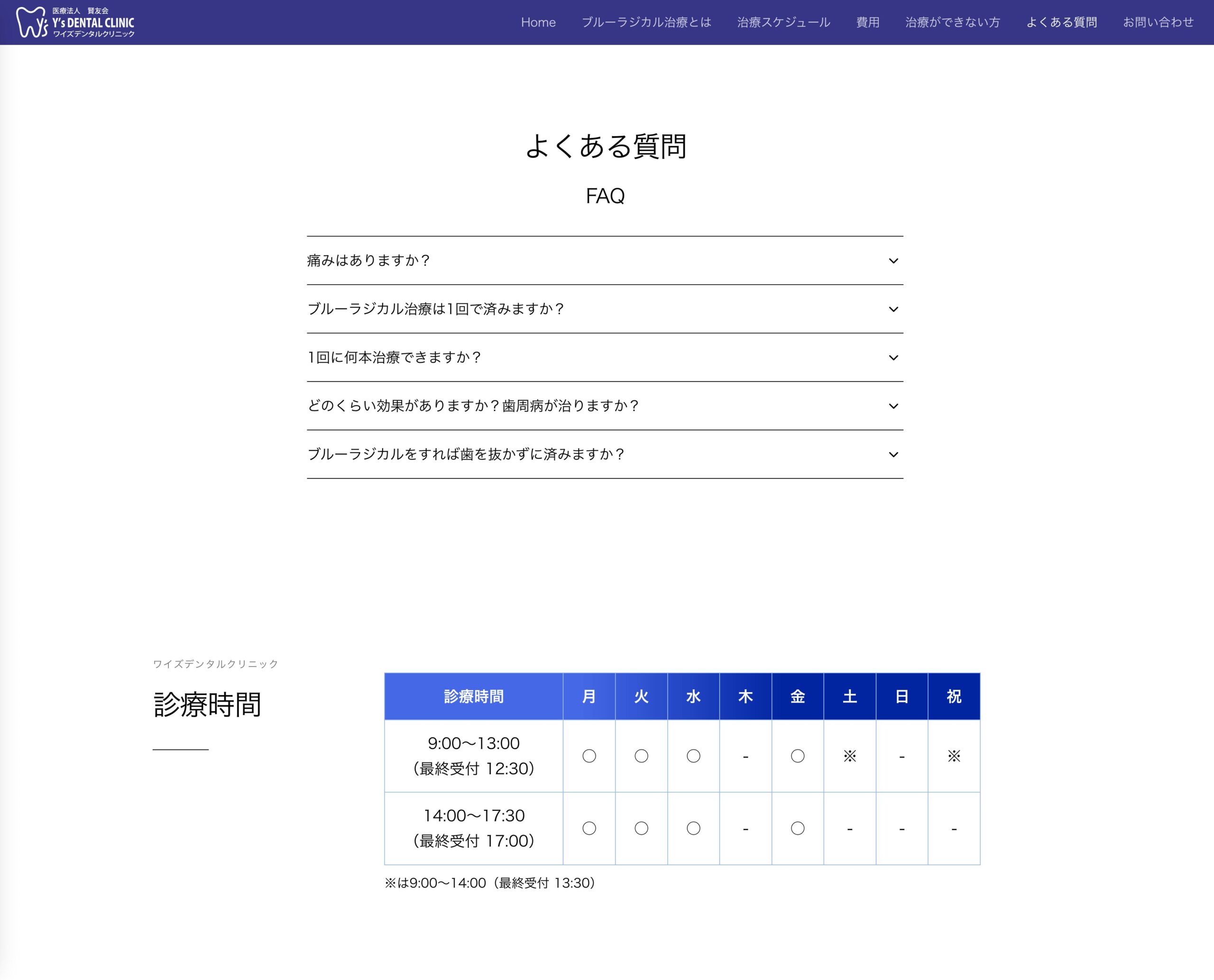Expand ブルーラジカルをすれば歯を抜かずに済みますか？ question

click(605, 454)
